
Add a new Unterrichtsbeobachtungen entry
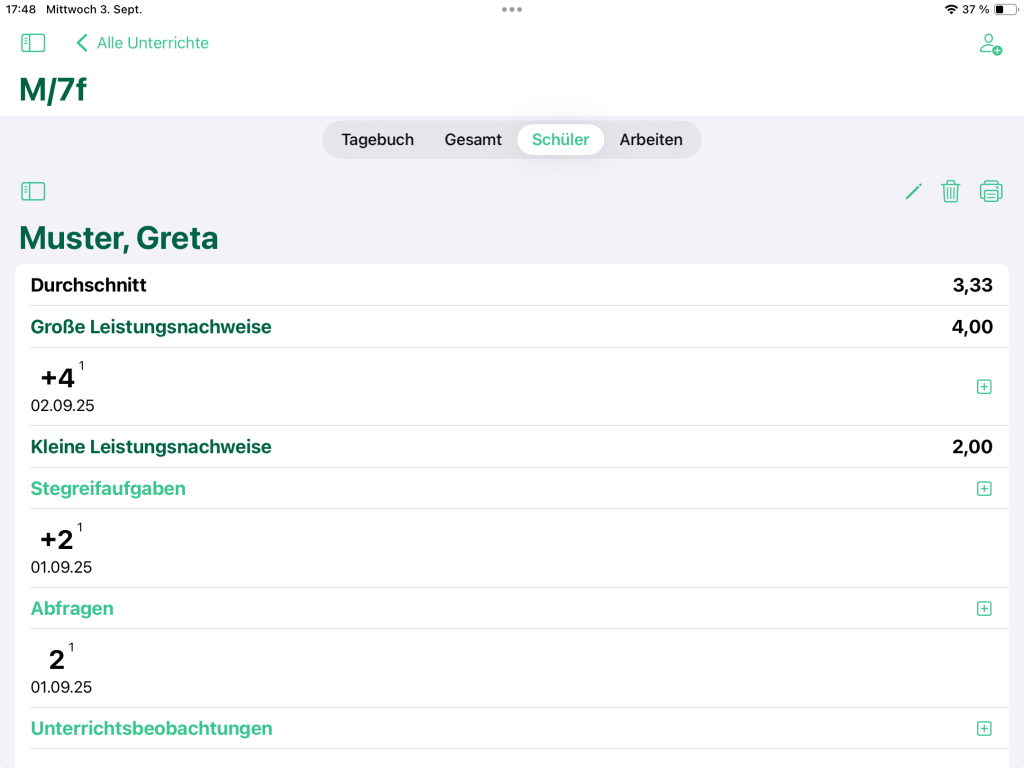[984, 729]
